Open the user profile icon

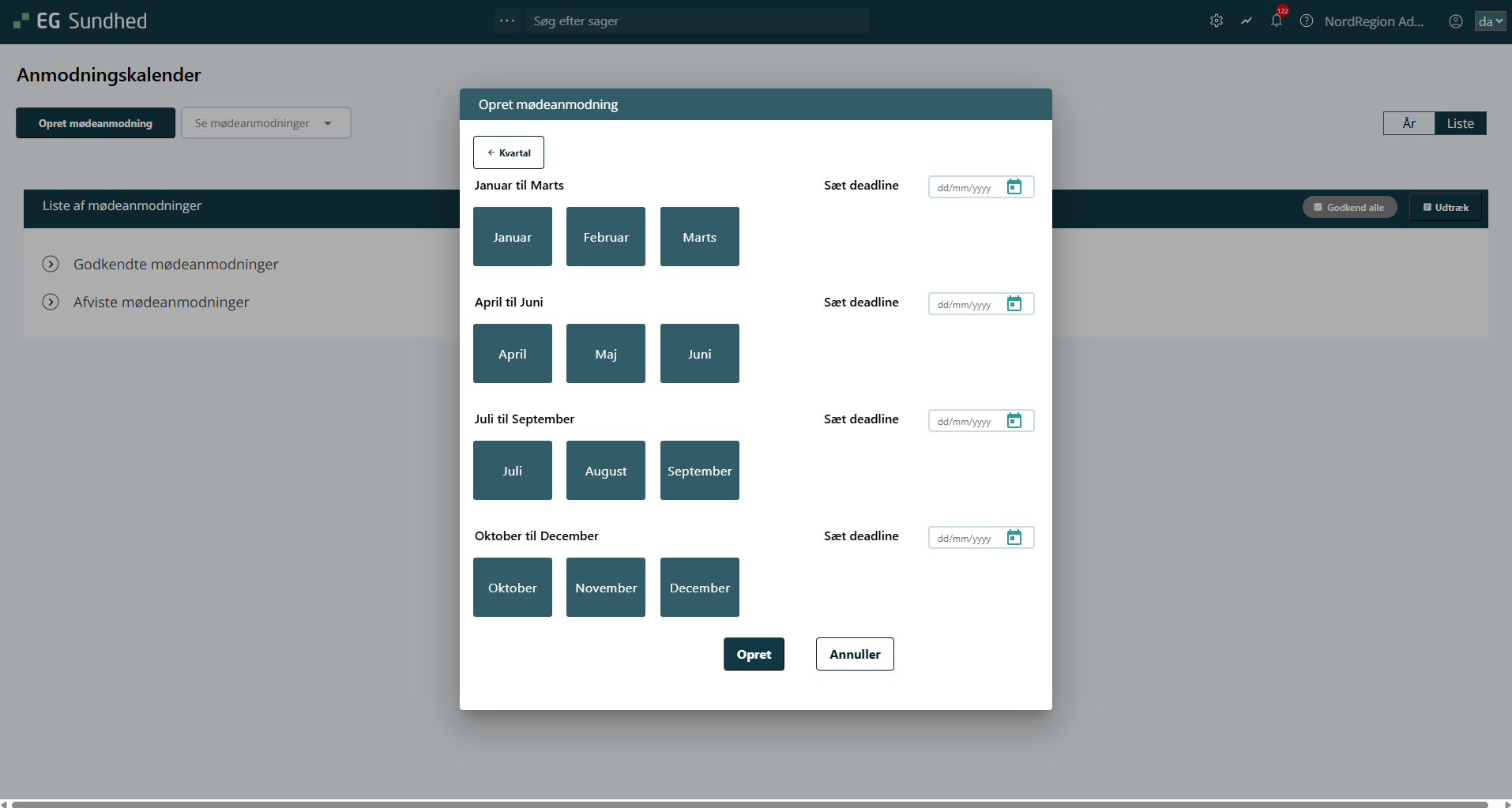(x=1456, y=21)
